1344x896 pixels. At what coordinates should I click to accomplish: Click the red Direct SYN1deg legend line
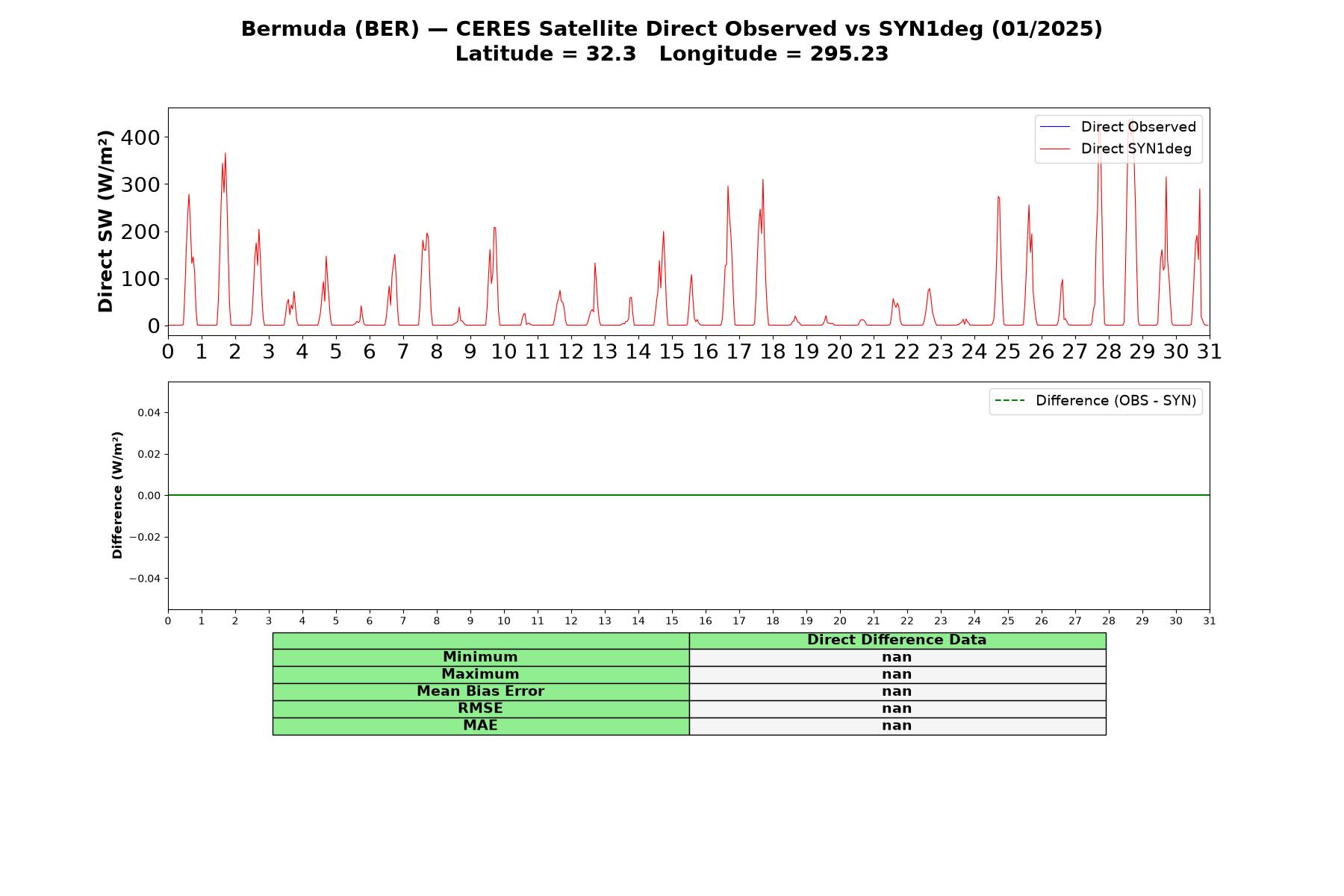pyautogui.click(x=1055, y=149)
